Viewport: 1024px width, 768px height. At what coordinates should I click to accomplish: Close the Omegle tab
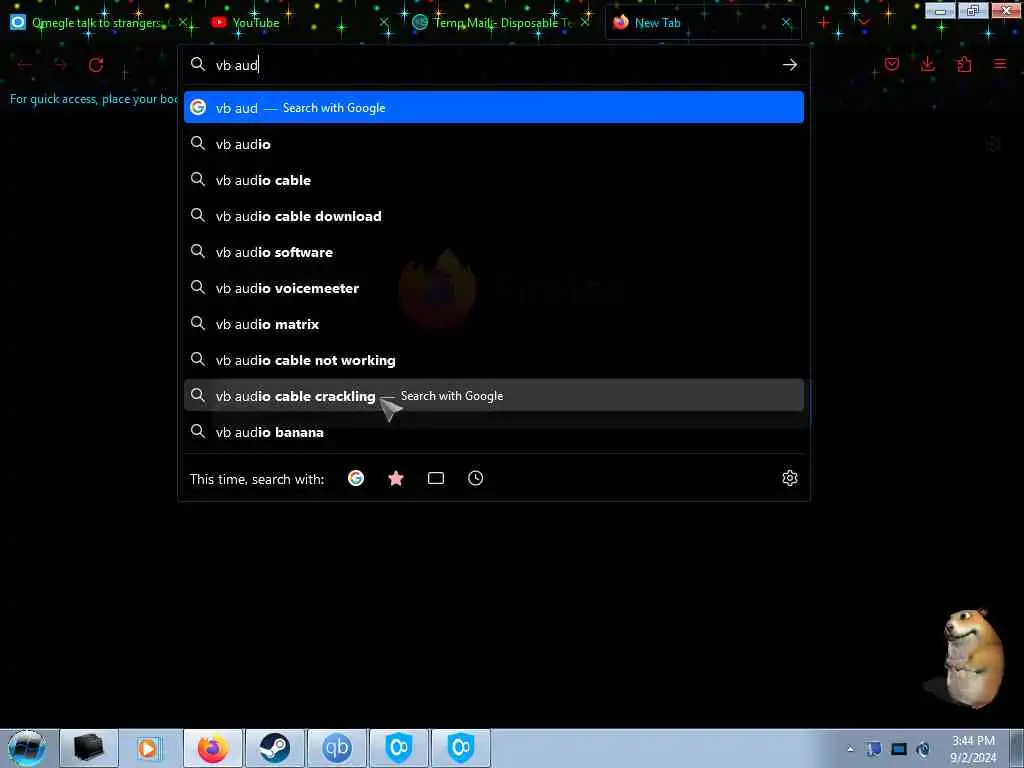pyautogui.click(x=184, y=23)
